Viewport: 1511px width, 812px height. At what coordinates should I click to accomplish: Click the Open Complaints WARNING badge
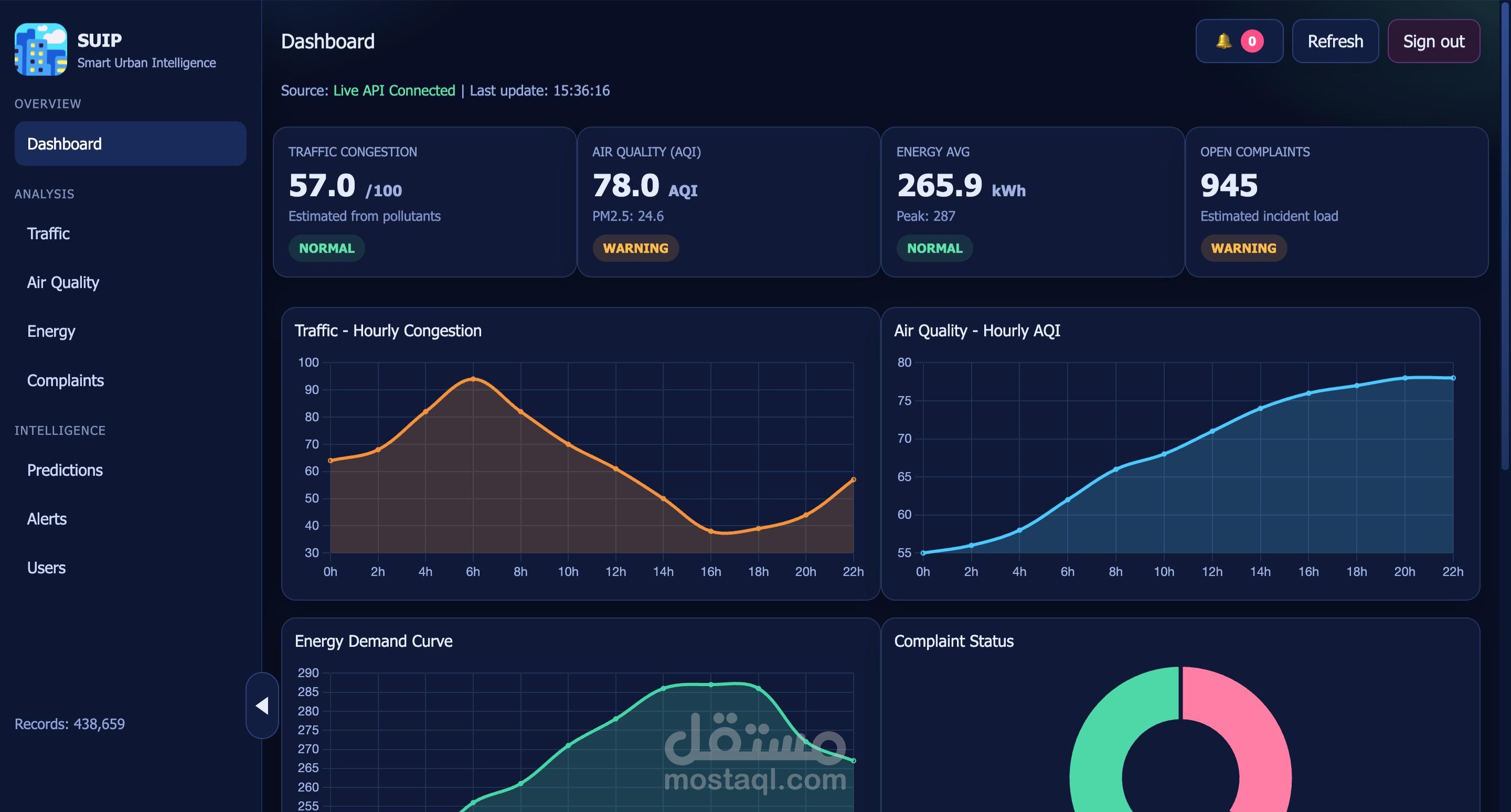pos(1243,248)
